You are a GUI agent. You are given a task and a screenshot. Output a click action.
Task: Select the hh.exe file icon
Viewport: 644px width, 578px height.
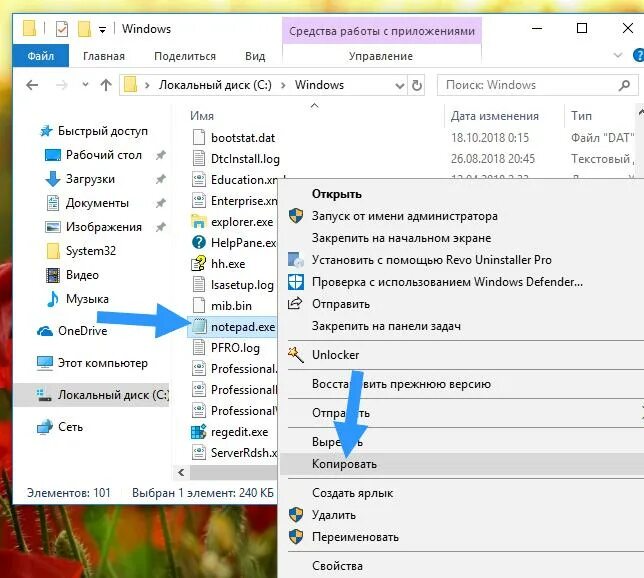(199, 263)
